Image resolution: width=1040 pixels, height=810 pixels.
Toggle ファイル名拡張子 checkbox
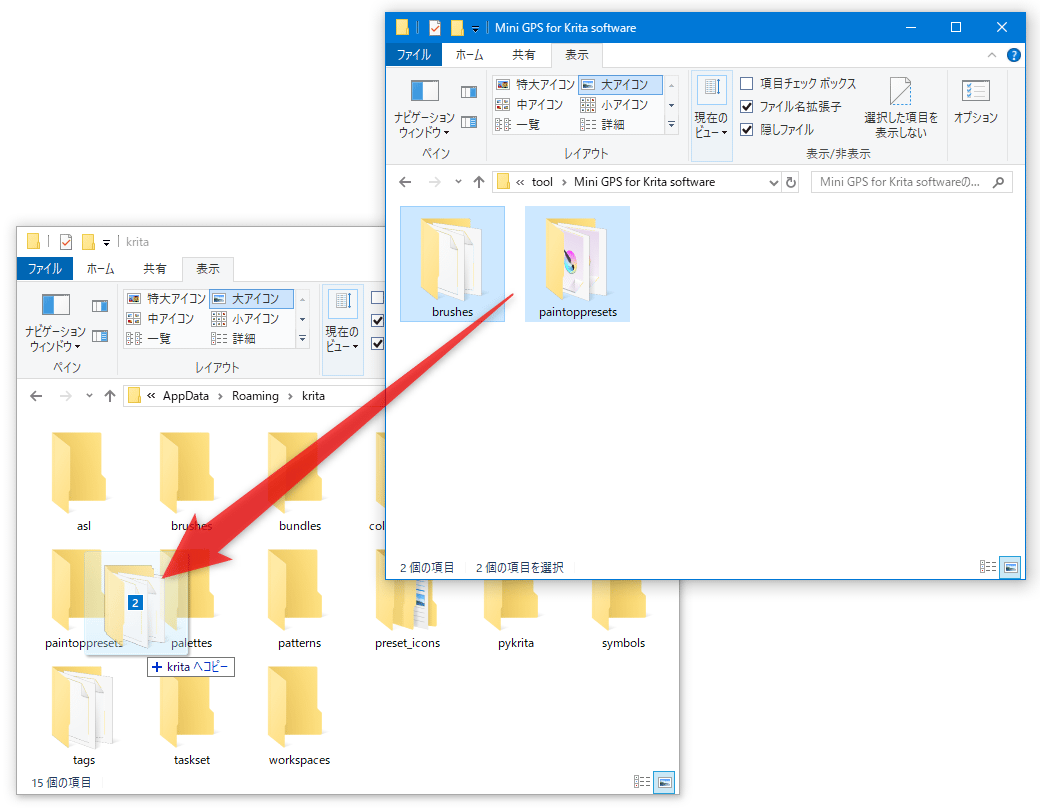(x=747, y=107)
